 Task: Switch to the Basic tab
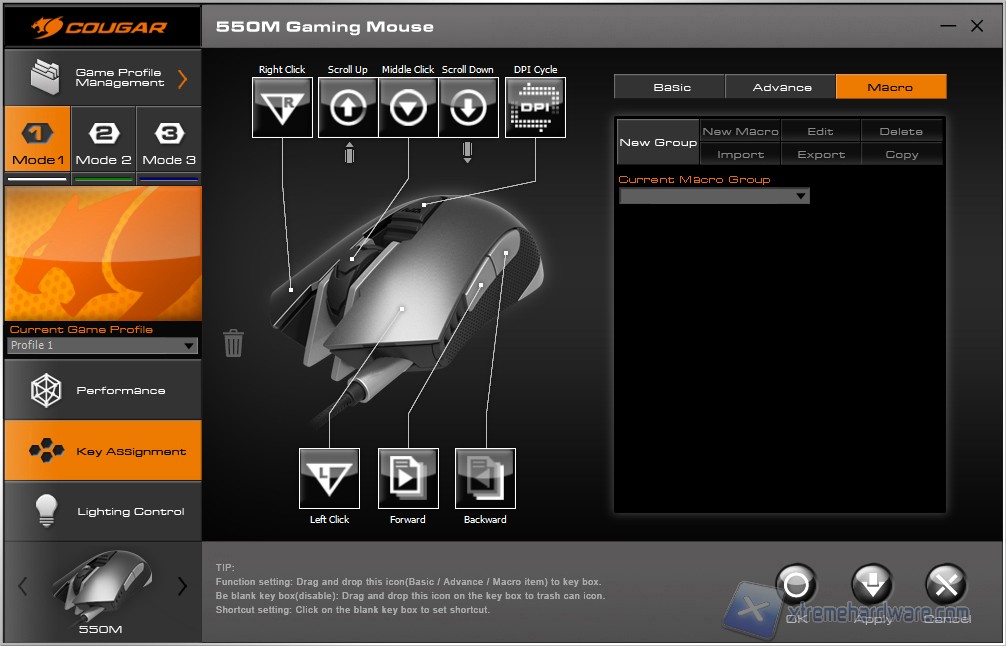[671, 87]
